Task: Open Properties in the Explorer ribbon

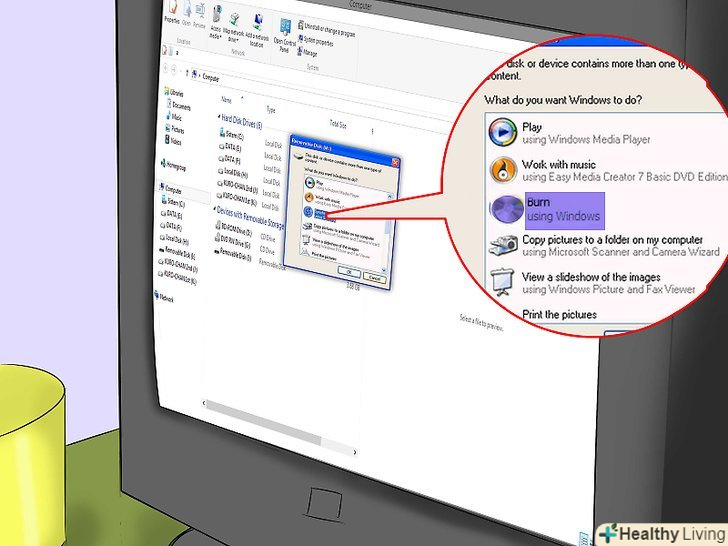Action: (172, 13)
